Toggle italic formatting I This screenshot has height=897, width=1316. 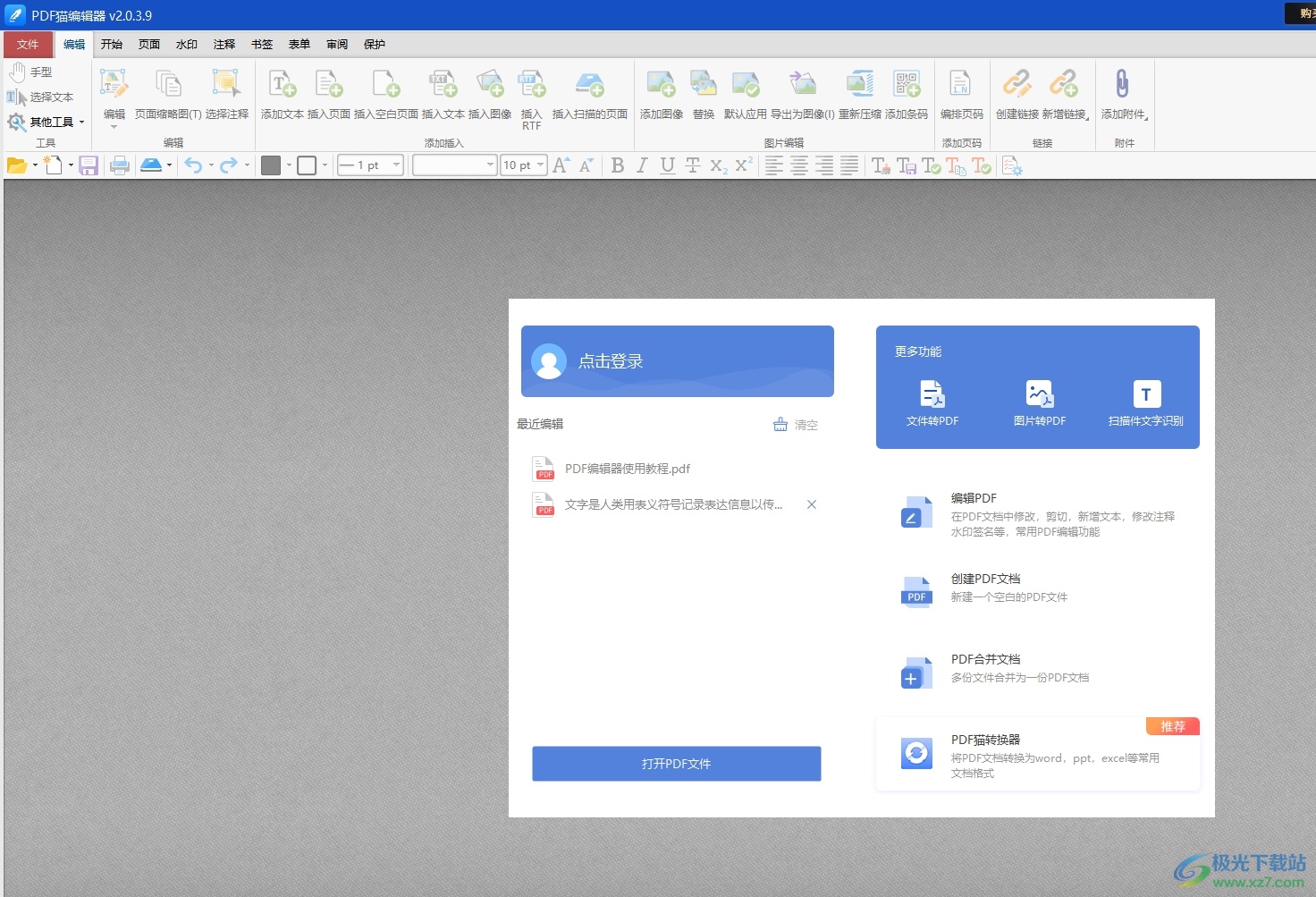click(x=642, y=165)
